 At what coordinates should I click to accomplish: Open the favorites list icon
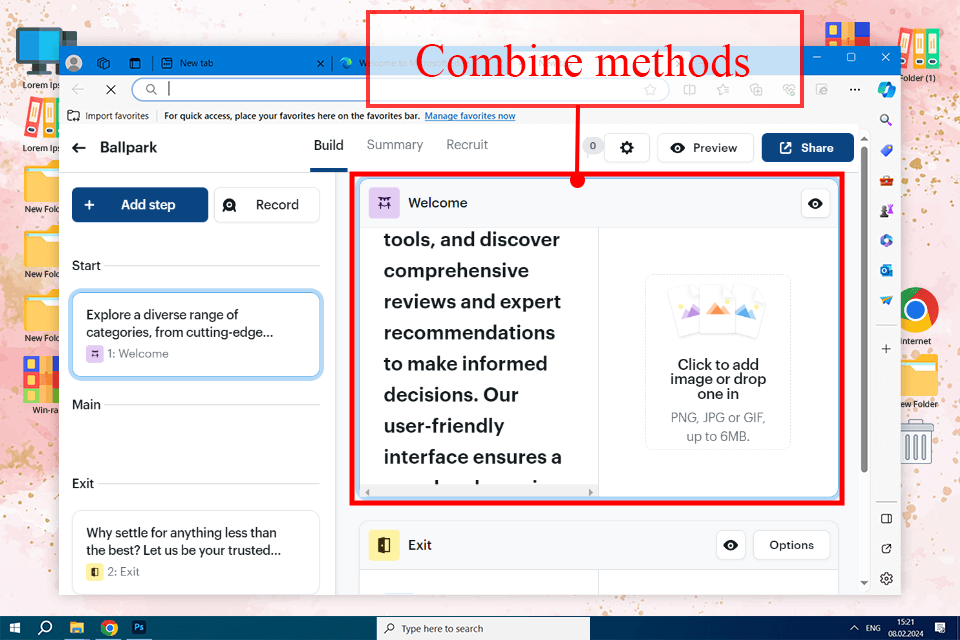(723, 90)
